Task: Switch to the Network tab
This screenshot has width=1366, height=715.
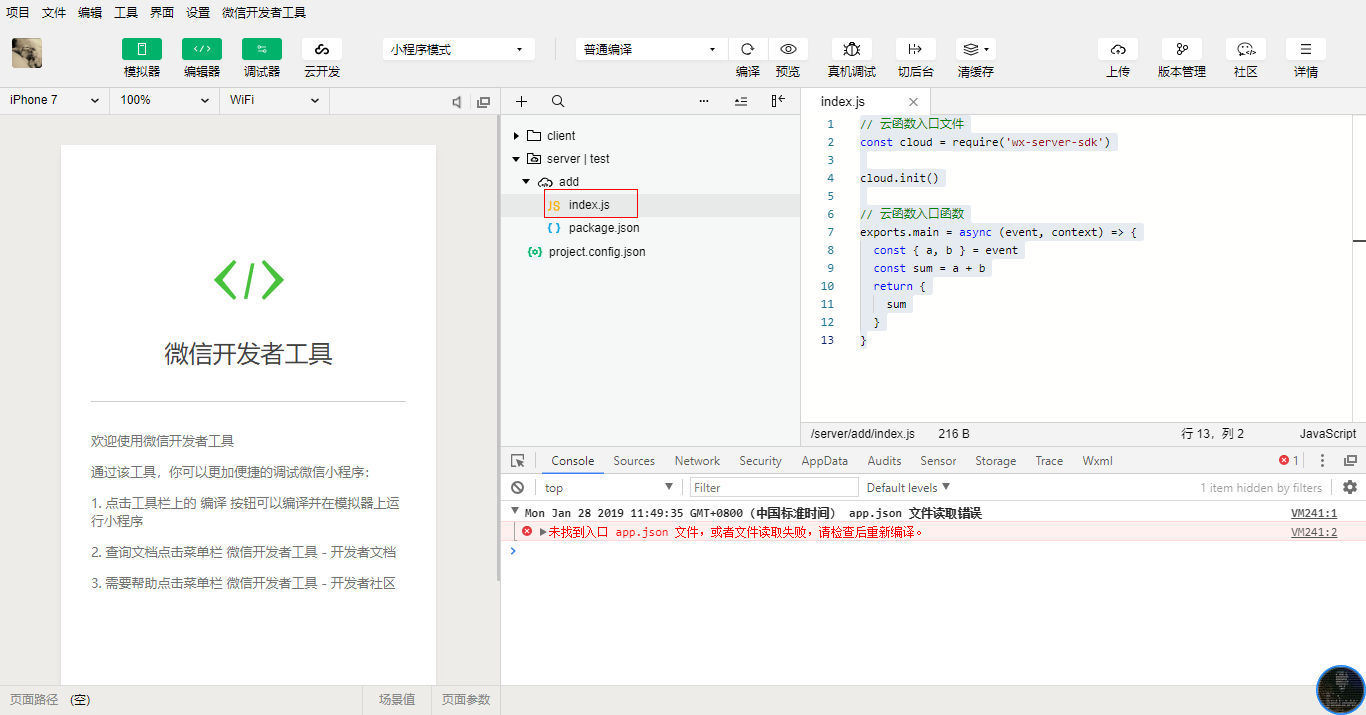Action: pos(697,461)
